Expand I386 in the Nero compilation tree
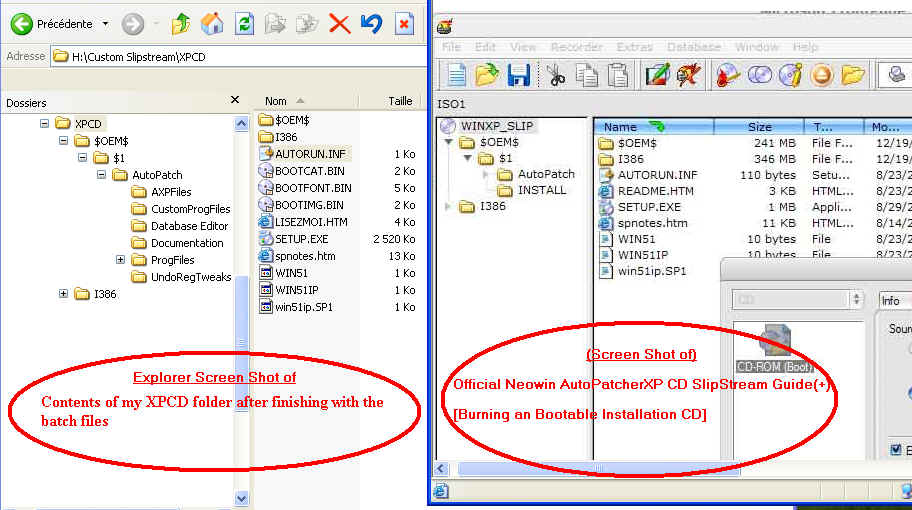The width and height of the screenshot is (912, 510). (x=448, y=206)
